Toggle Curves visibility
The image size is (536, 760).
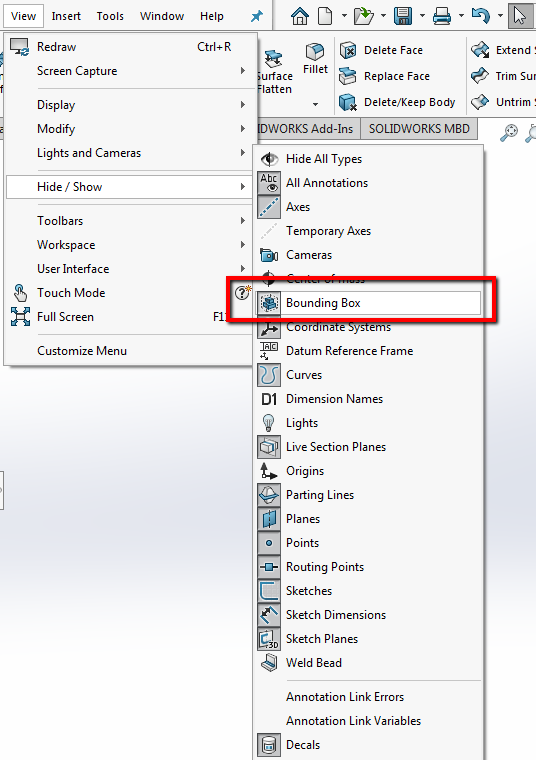pyautogui.click(x=369, y=375)
